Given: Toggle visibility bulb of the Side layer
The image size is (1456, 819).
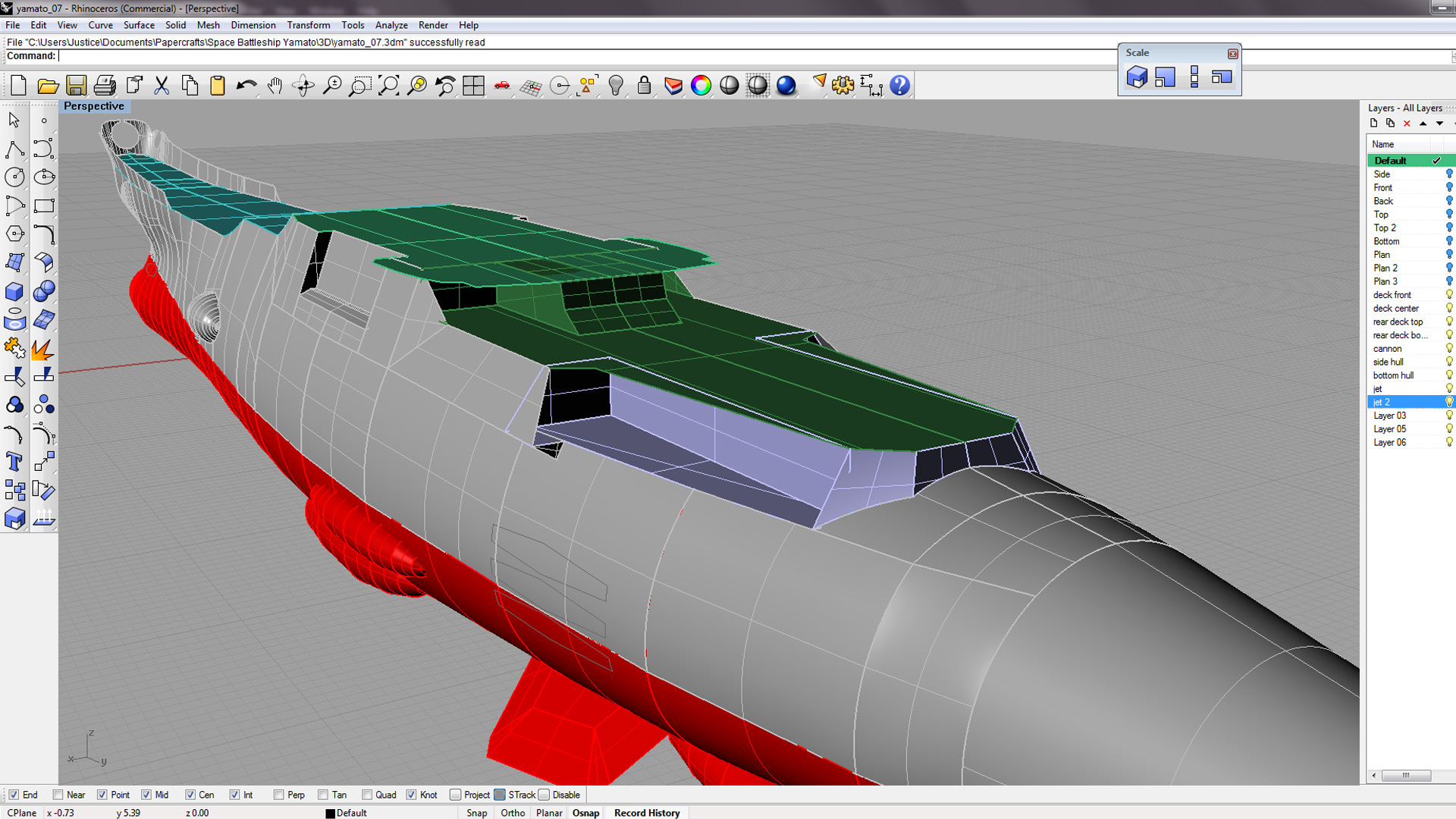Looking at the screenshot, I should pyautogui.click(x=1448, y=174).
